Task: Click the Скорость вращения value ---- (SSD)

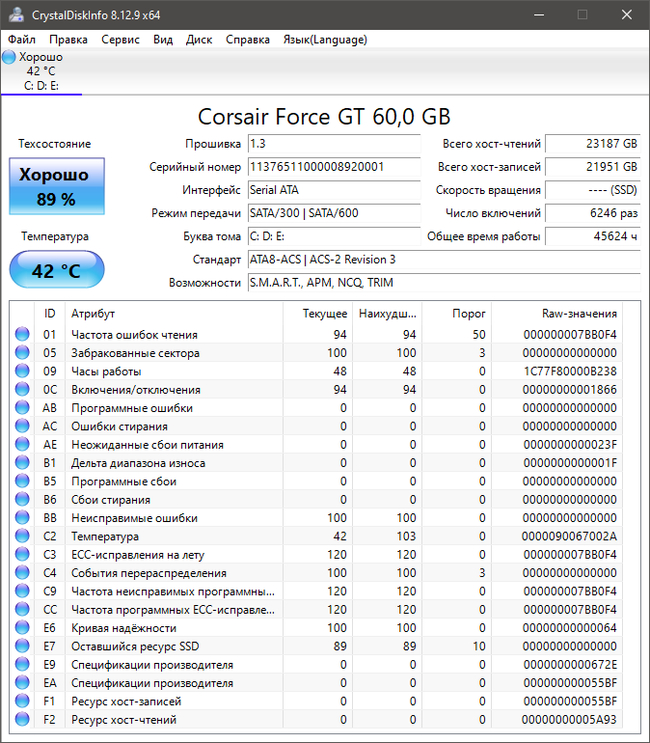Action: click(593, 190)
